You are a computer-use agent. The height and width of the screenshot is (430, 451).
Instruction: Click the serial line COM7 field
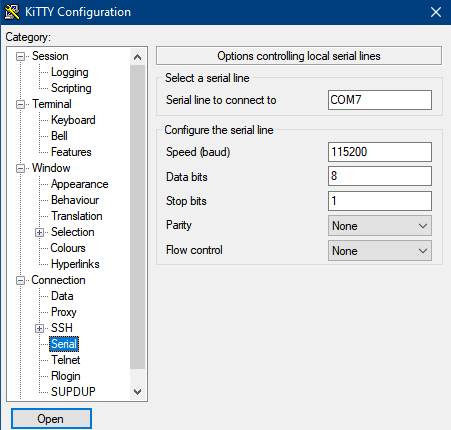tap(380, 100)
